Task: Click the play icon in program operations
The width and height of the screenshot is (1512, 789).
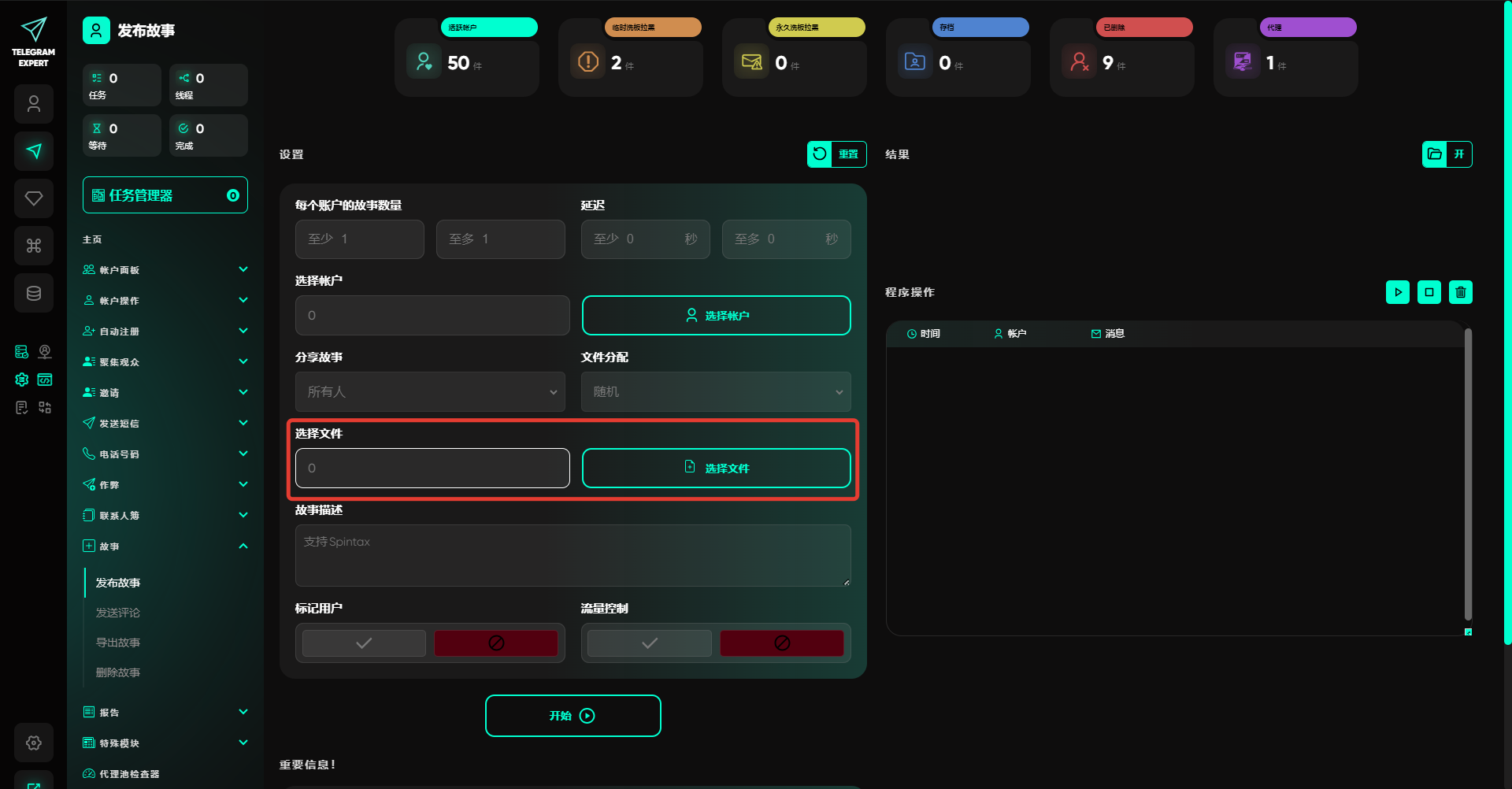Action: 1397,292
